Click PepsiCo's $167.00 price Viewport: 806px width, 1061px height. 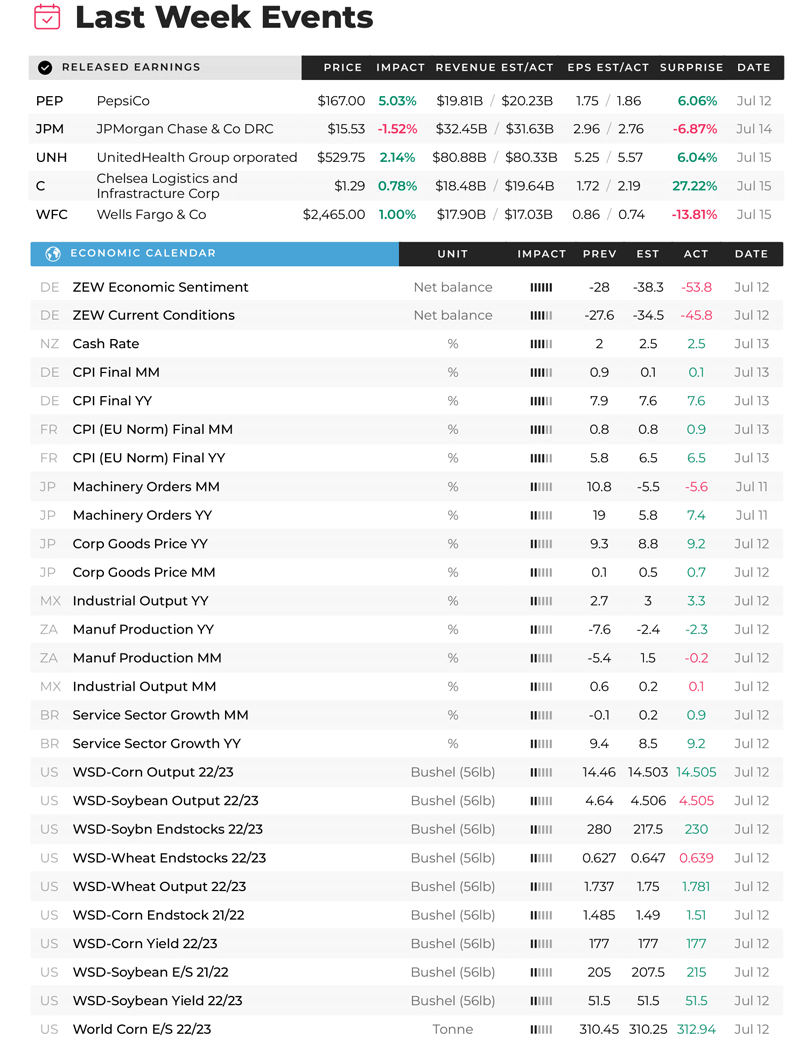coord(341,101)
